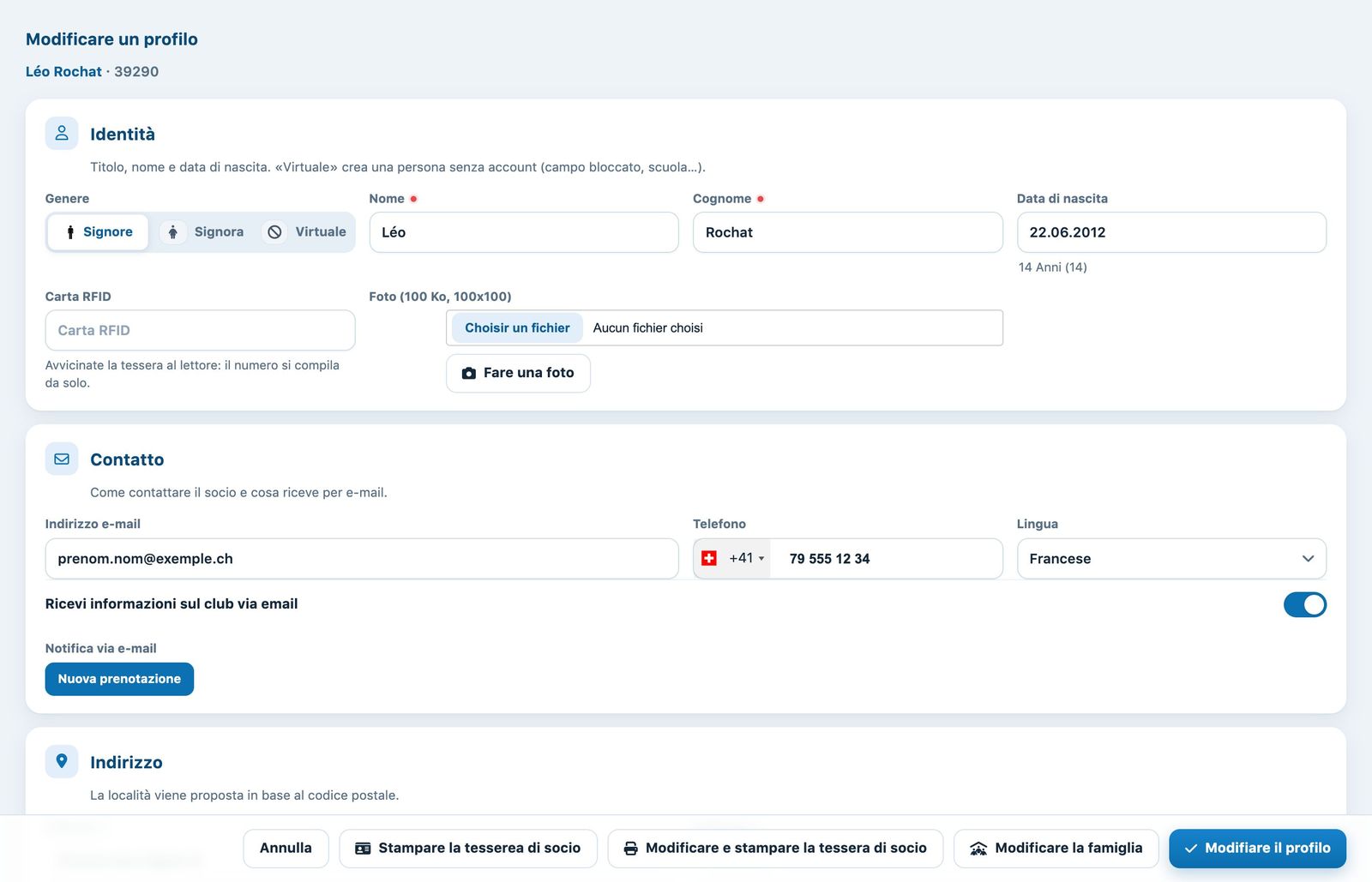Choose the Signore gender segment
Viewport: 1372px width, 882px height.
tap(98, 232)
